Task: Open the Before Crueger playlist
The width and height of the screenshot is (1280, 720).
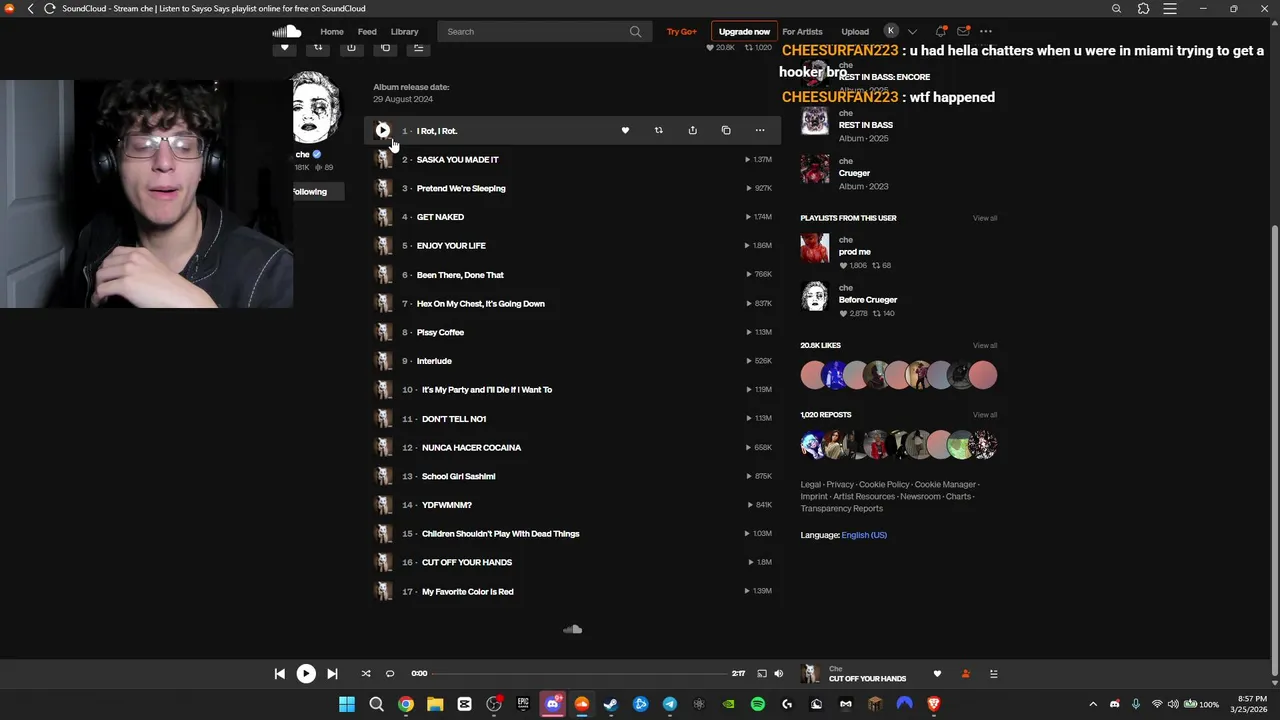Action: (x=868, y=300)
